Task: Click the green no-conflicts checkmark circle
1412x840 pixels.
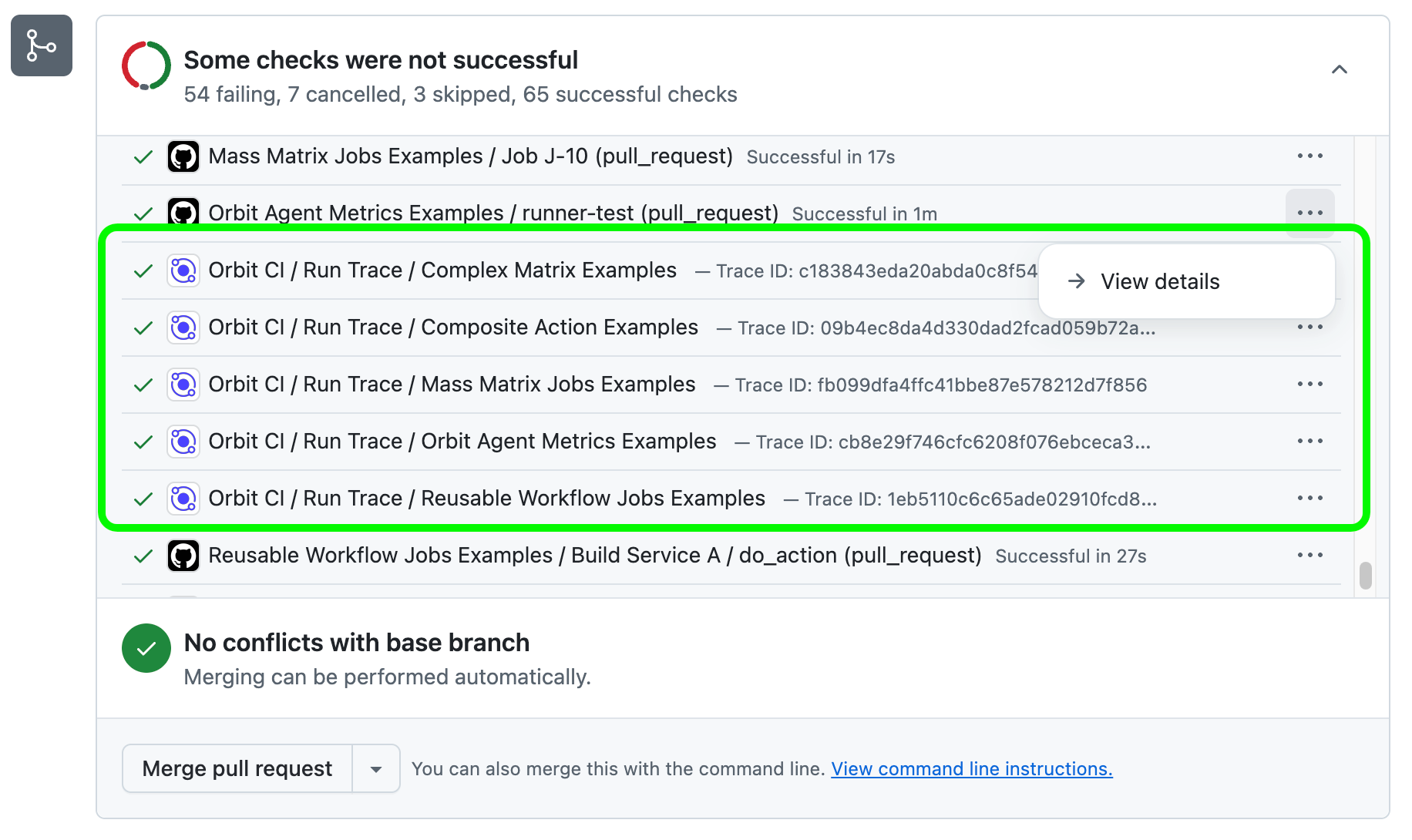Action: click(x=146, y=648)
